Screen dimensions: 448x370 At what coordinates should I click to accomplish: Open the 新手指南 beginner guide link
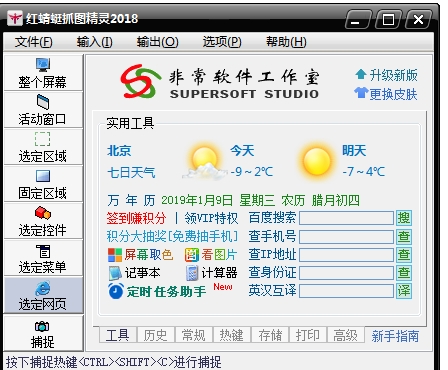point(395,336)
